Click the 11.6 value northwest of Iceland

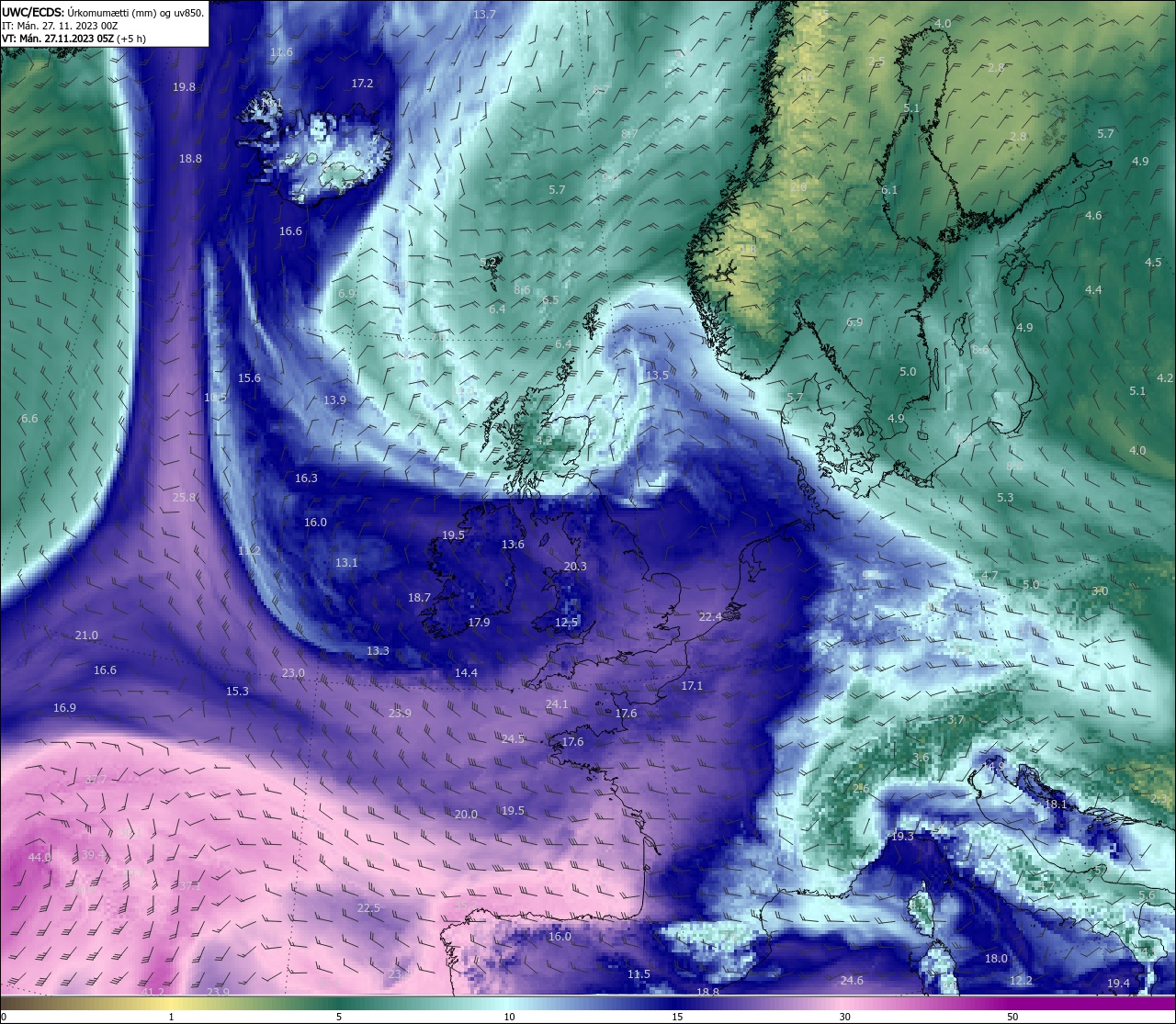point(281,52)
